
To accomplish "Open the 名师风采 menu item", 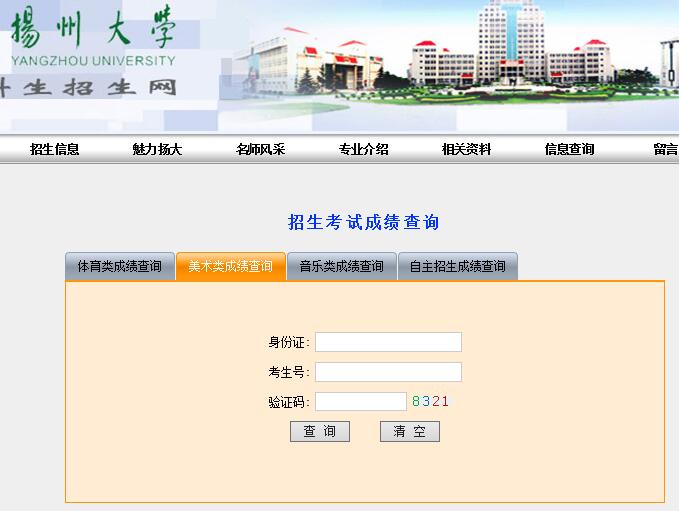I will coord(260,149).
